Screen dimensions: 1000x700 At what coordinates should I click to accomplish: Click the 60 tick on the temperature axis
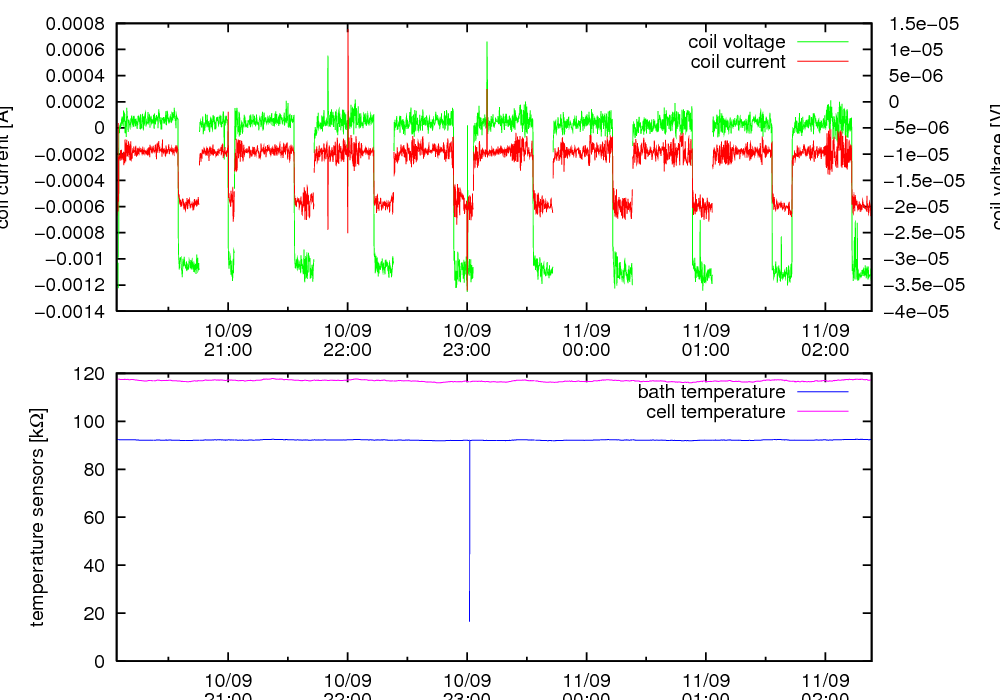point(94,517)
